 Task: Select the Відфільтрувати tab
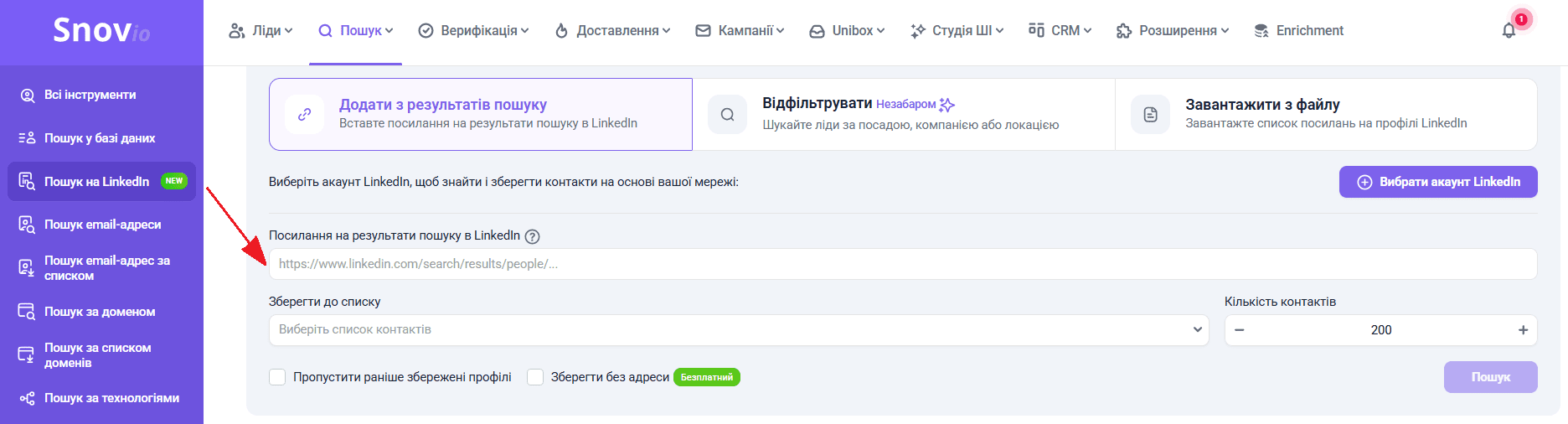pos(904,115)
